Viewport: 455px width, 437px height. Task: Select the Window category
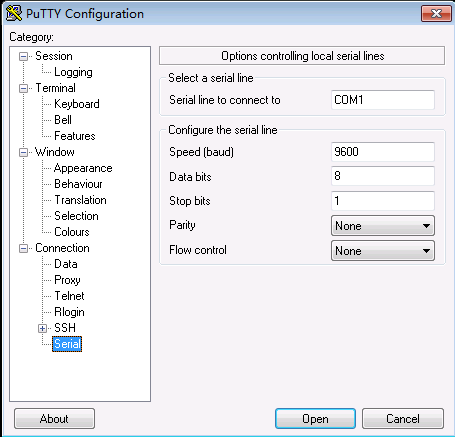pos(55,152)
